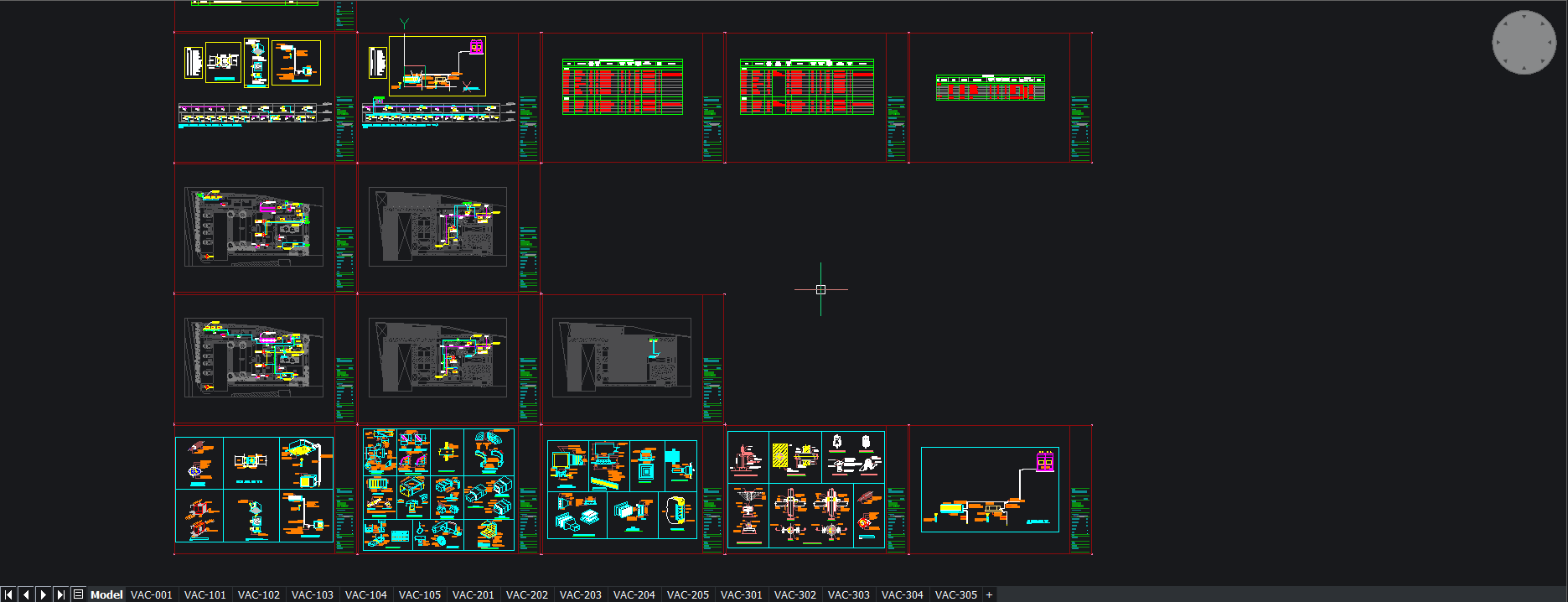Switch to layout VAC-301
Viewport: 1568px width, 602px height.
[742, 594]
